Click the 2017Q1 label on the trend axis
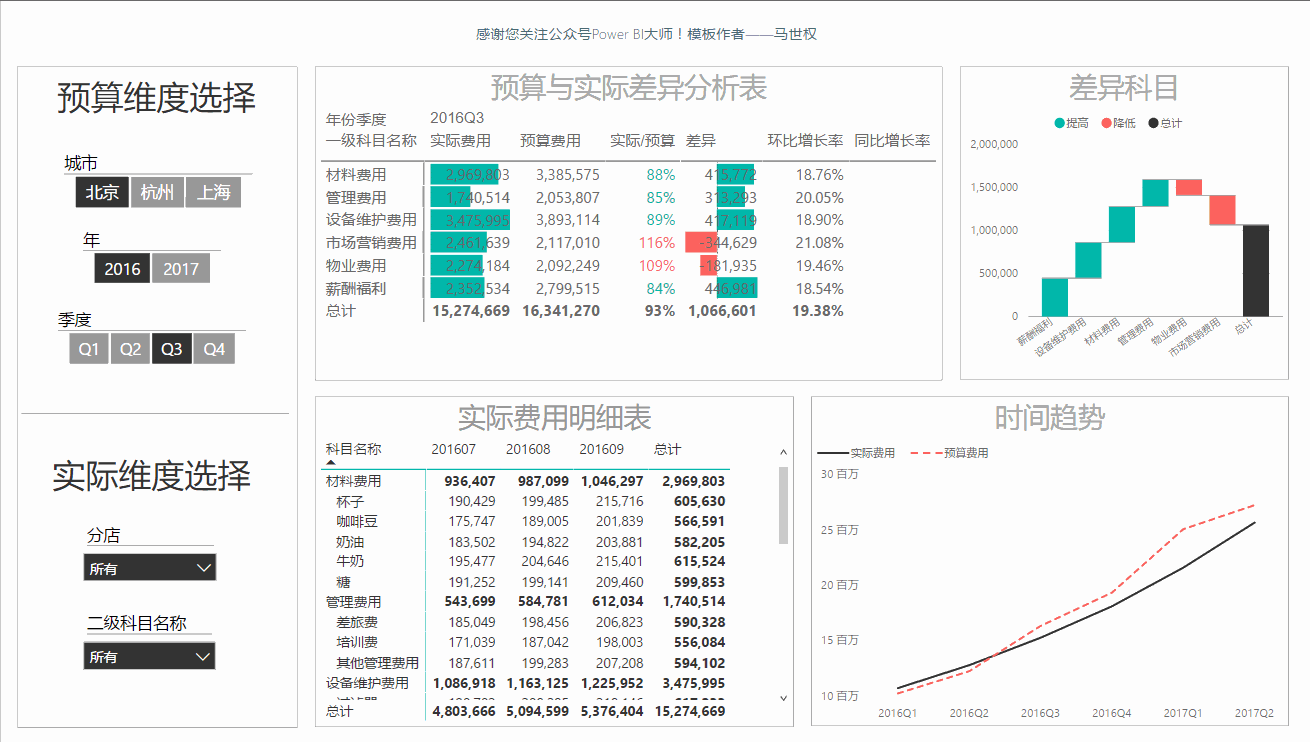1310x742 pixels. [1183, 713]
